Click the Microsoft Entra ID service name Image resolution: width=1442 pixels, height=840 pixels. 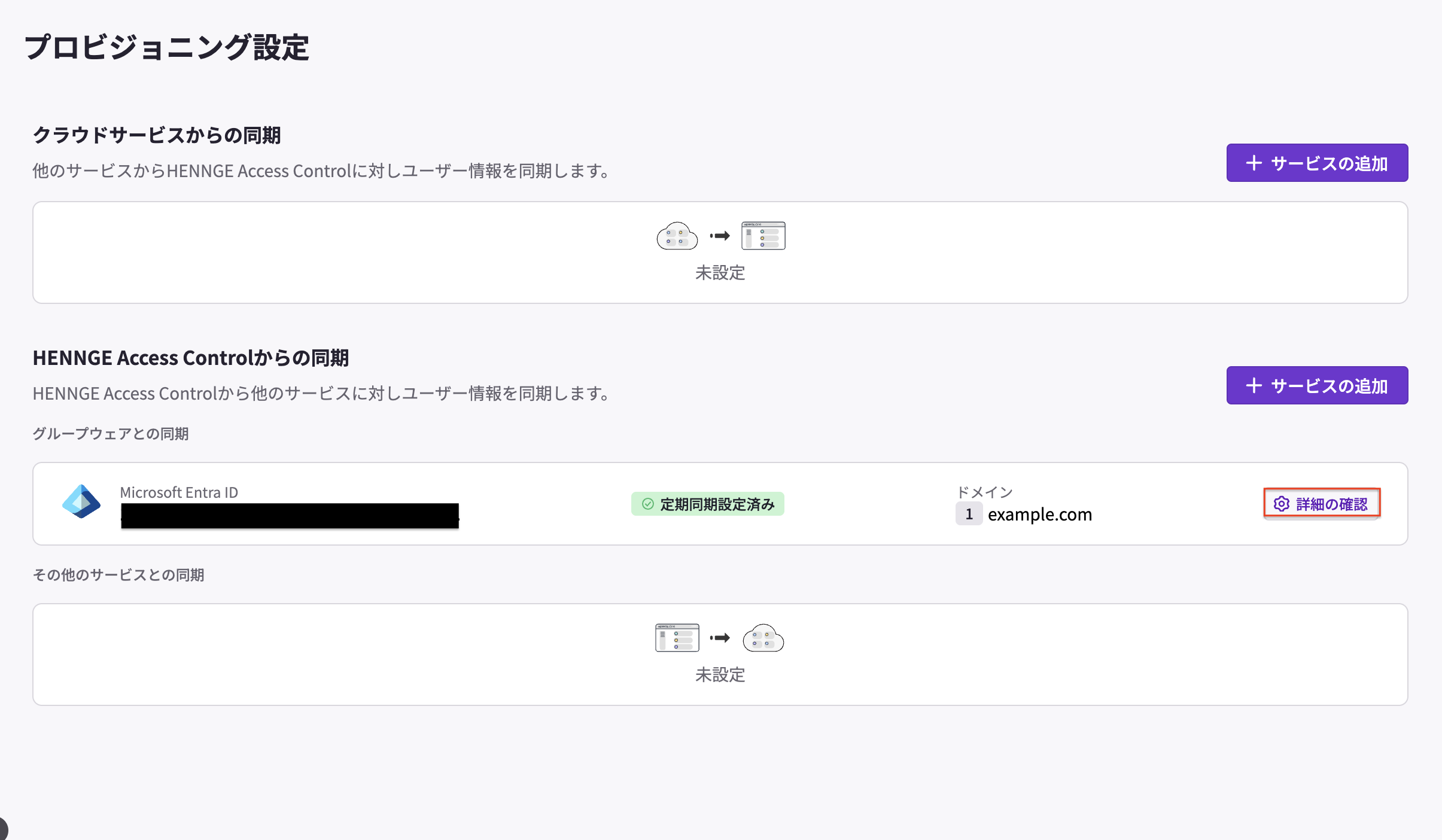point(179,492)
